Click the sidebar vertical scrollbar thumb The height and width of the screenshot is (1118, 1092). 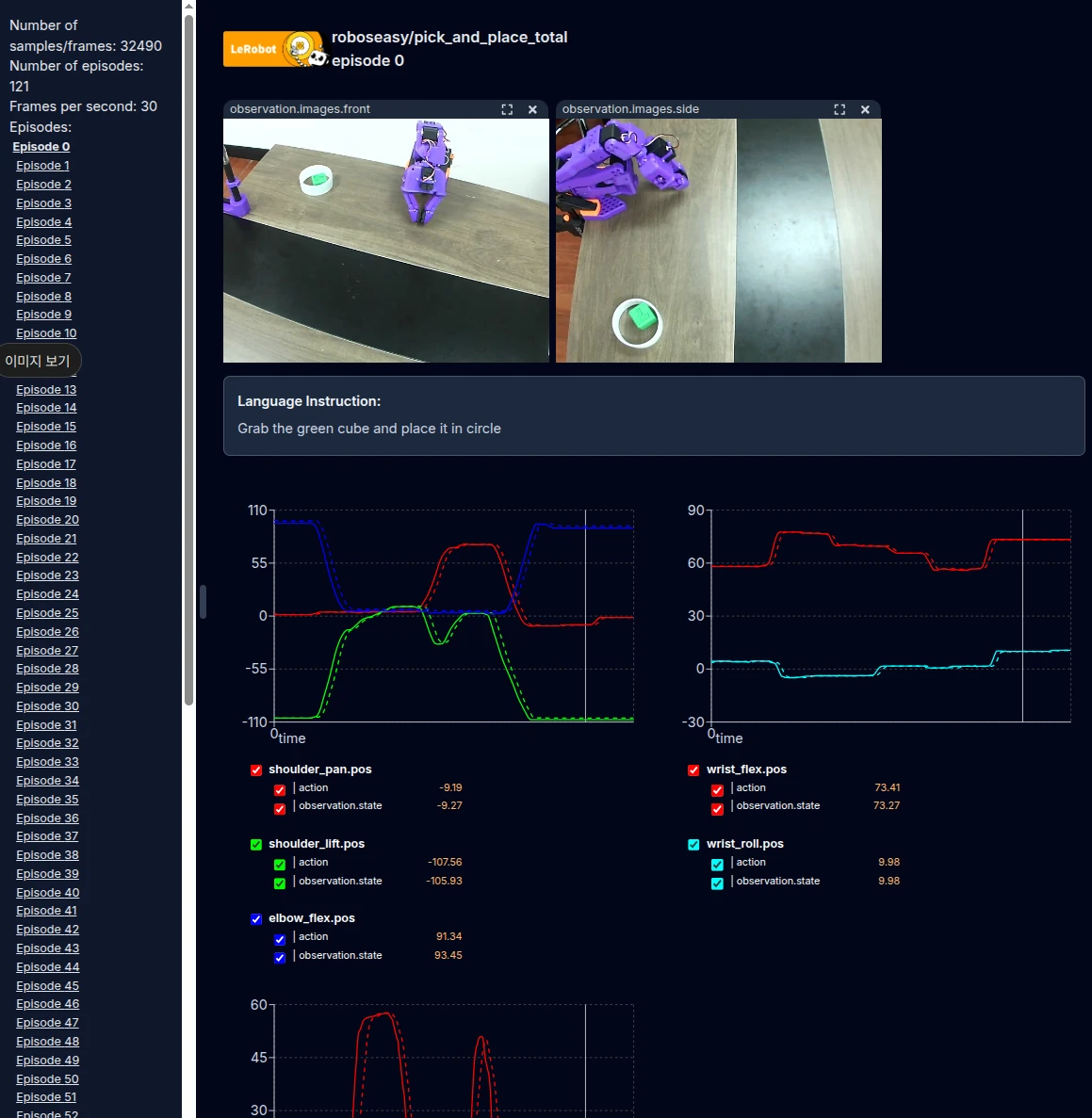coord(189,359)
